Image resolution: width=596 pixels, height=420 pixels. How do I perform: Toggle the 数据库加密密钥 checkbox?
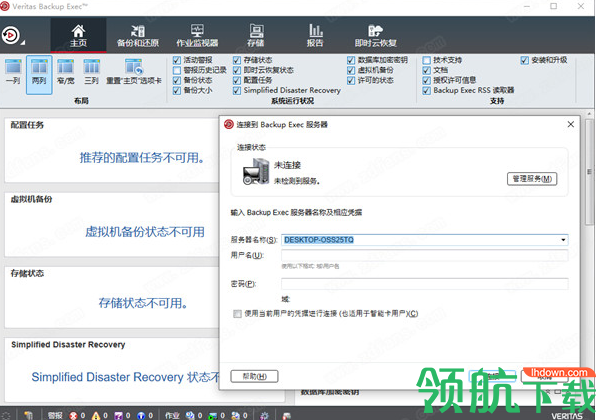[x=351, y=60]
